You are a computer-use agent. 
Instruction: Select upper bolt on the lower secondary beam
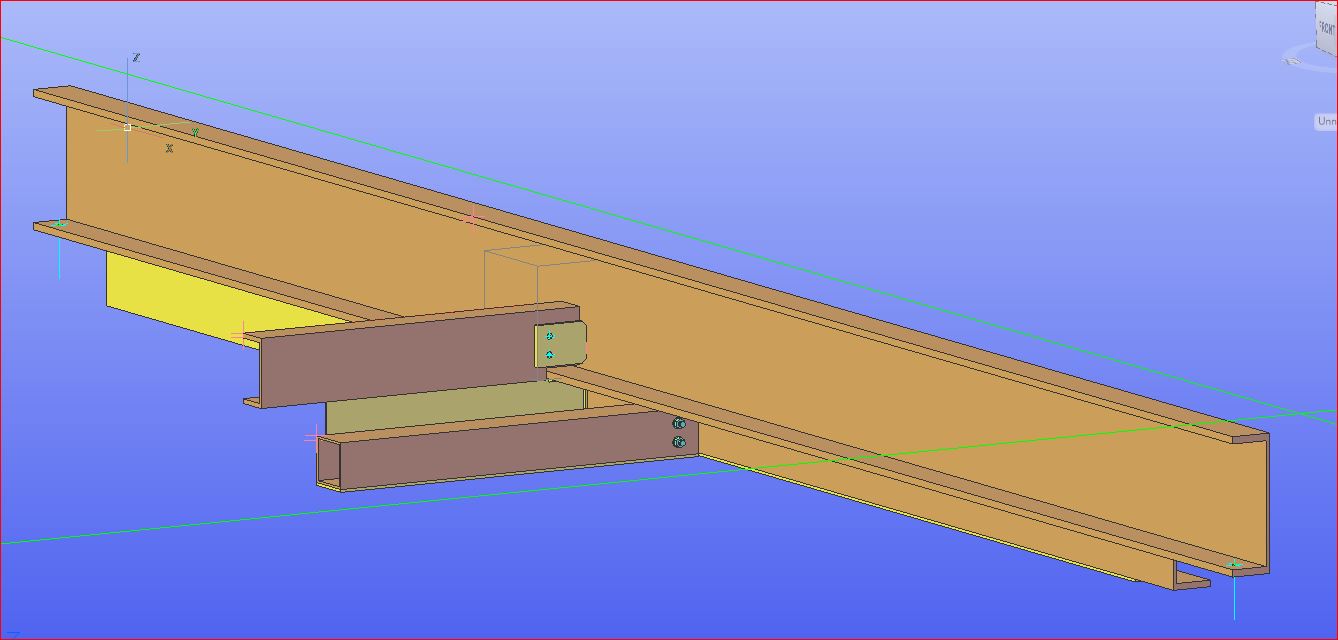coord(679,424)
